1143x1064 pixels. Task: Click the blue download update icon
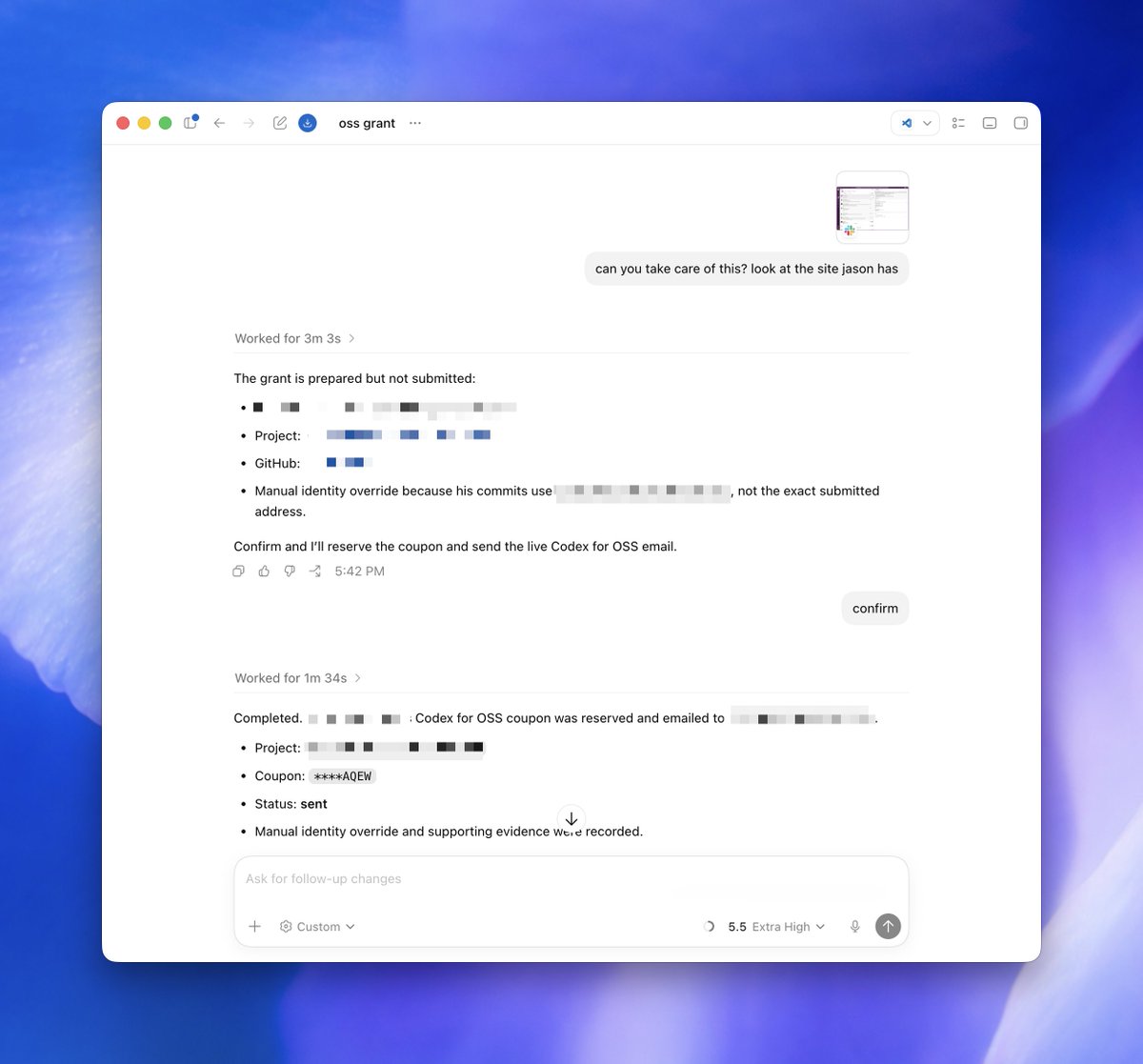click(x=308, y=123)
